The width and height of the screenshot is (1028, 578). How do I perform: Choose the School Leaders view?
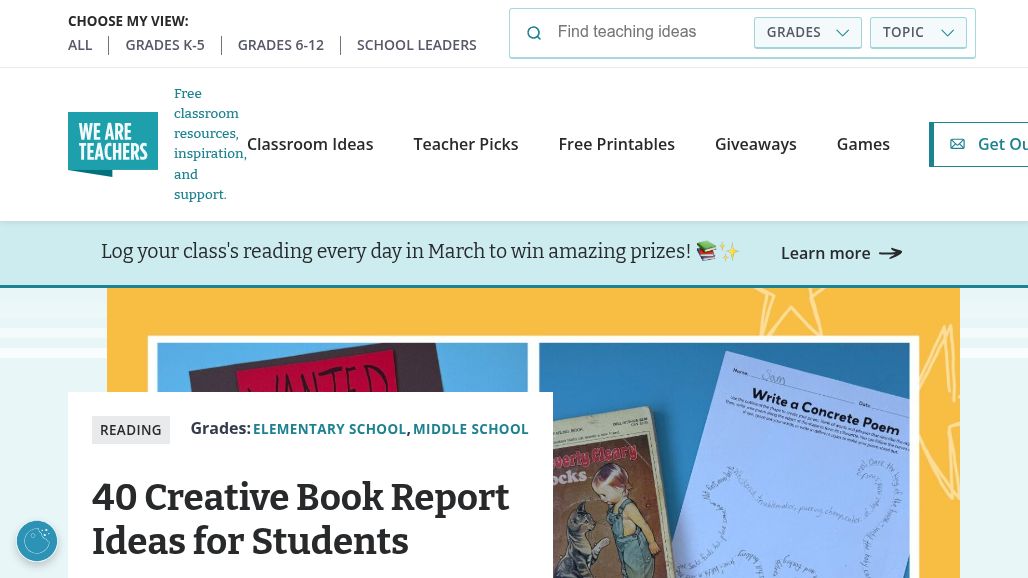point(417,45)
